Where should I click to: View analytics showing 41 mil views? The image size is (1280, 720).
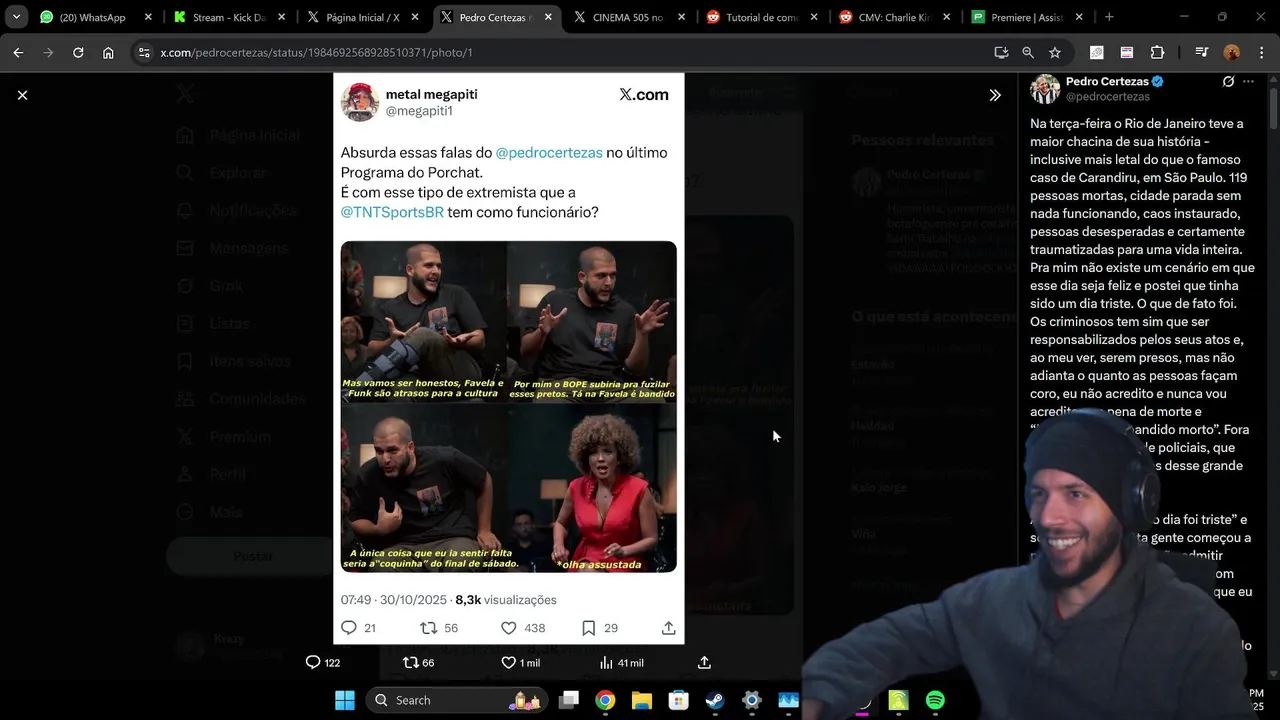pyautogui.click(x=621, y=663)
